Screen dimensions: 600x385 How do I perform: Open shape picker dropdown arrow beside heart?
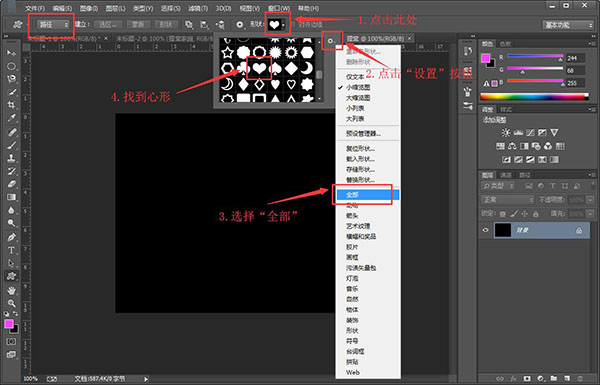pos(284,25)
